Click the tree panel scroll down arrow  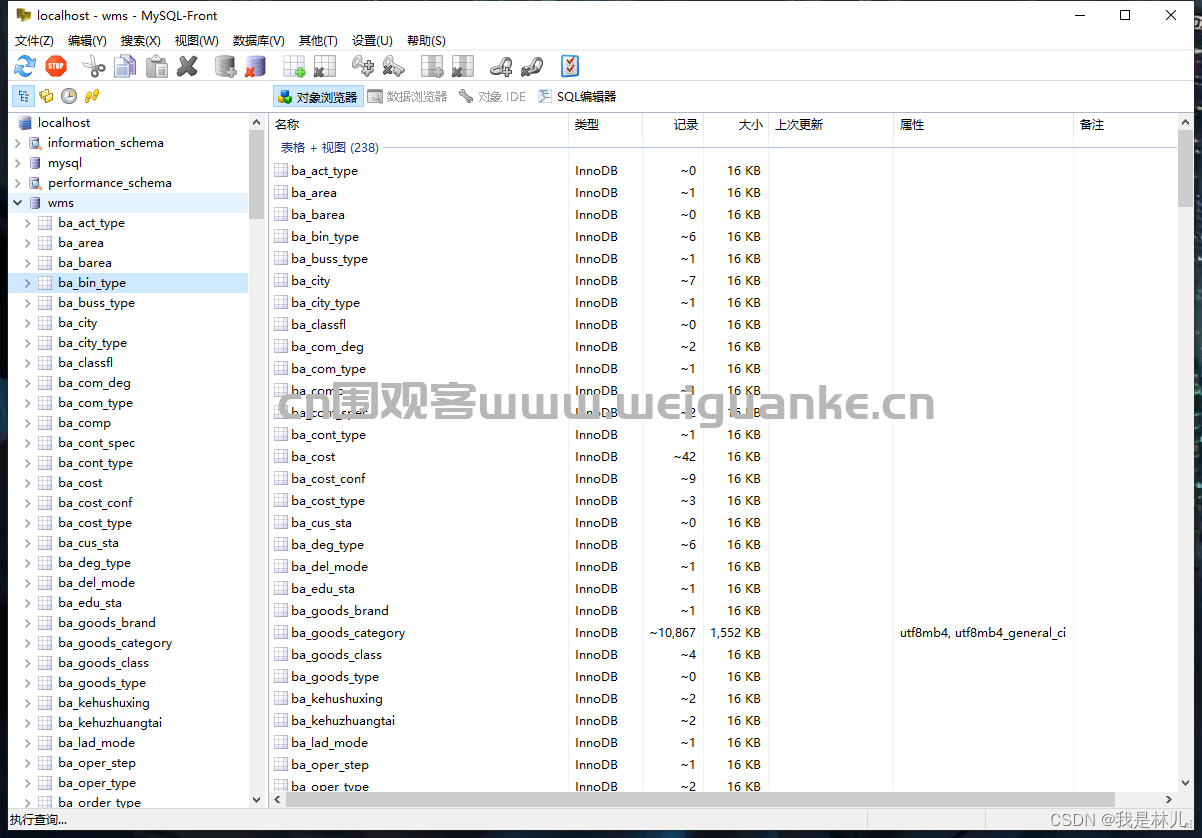(x=256, y=799)
